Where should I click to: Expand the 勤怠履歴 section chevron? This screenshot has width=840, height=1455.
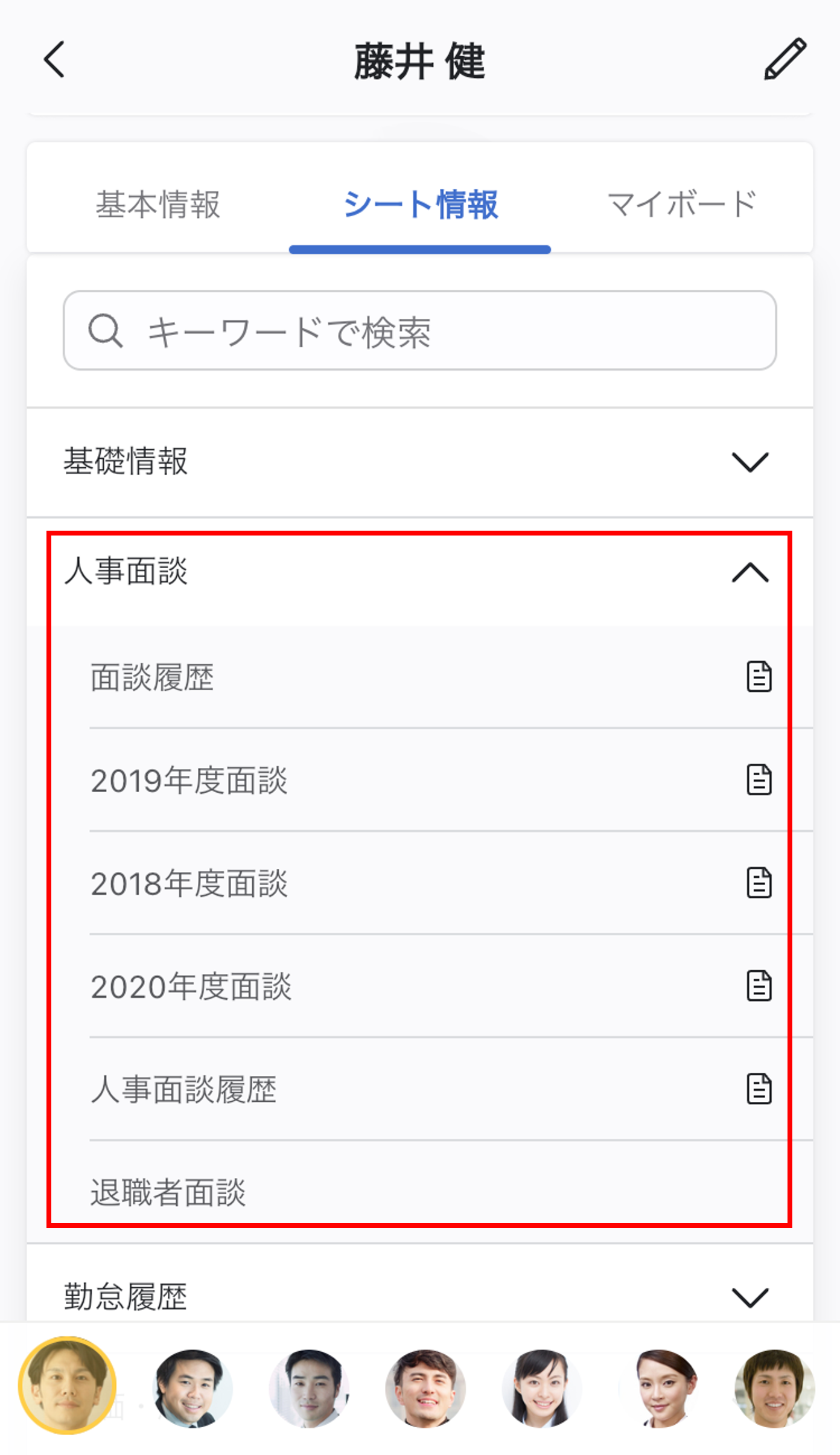tap(750, 1297)
